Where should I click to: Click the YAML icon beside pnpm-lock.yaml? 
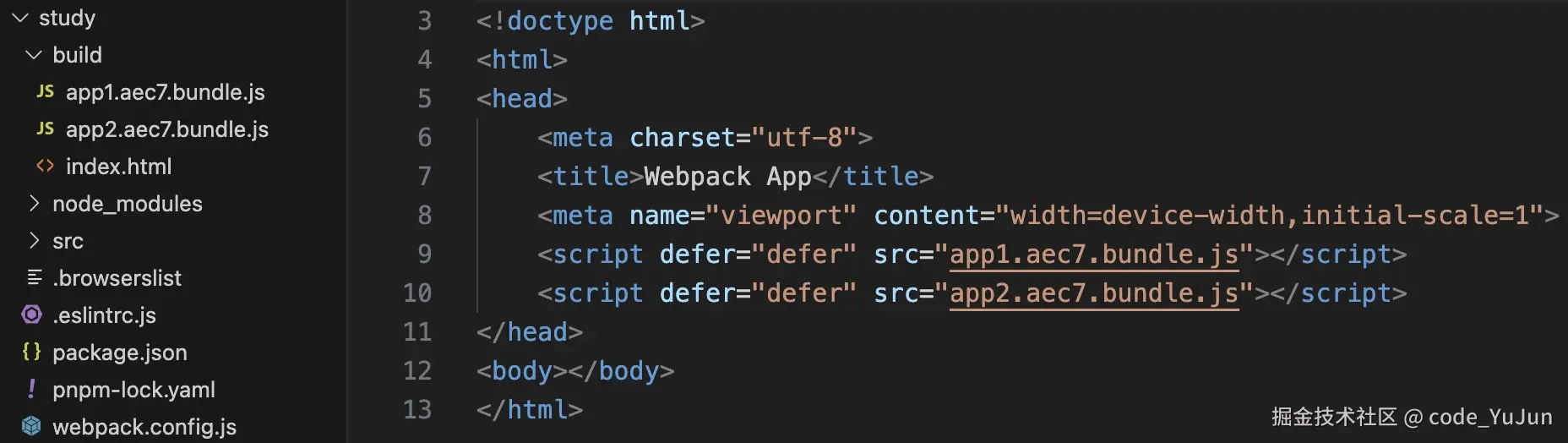click(32, 389)
